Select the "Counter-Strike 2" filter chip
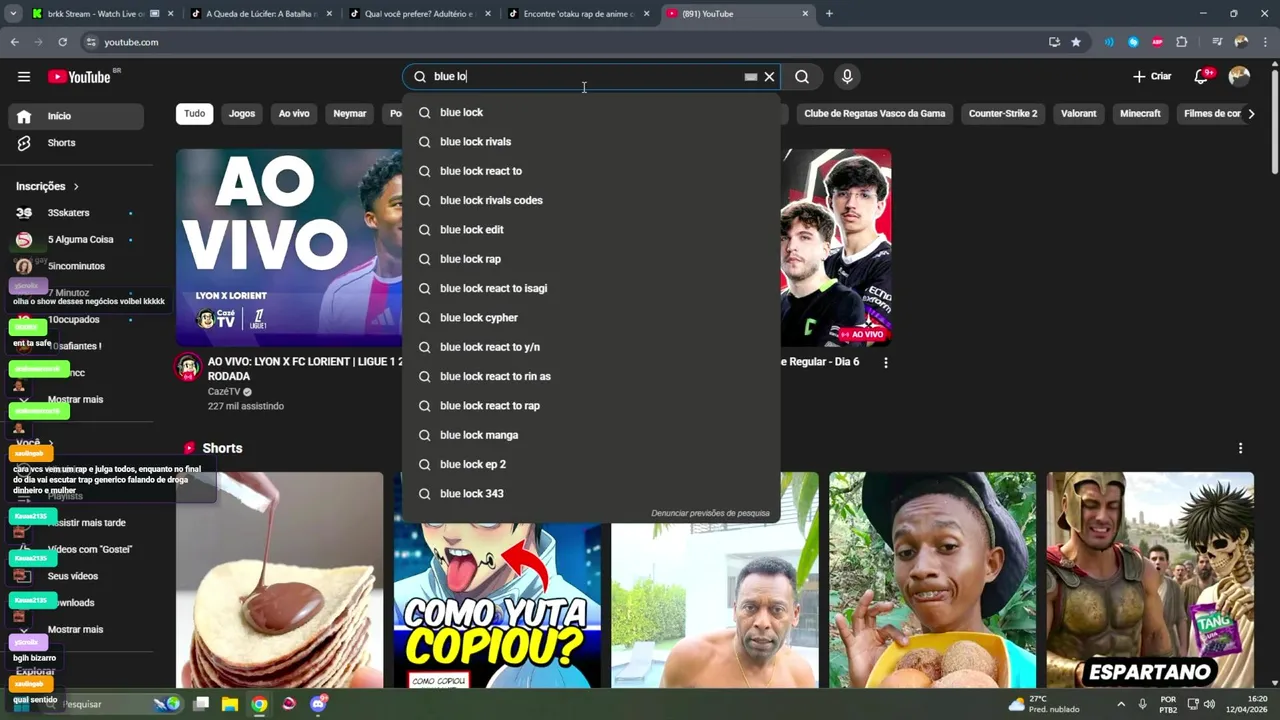Image resolution: width=1280 pixels, height=720 pixels. [x=1003, y=113]
